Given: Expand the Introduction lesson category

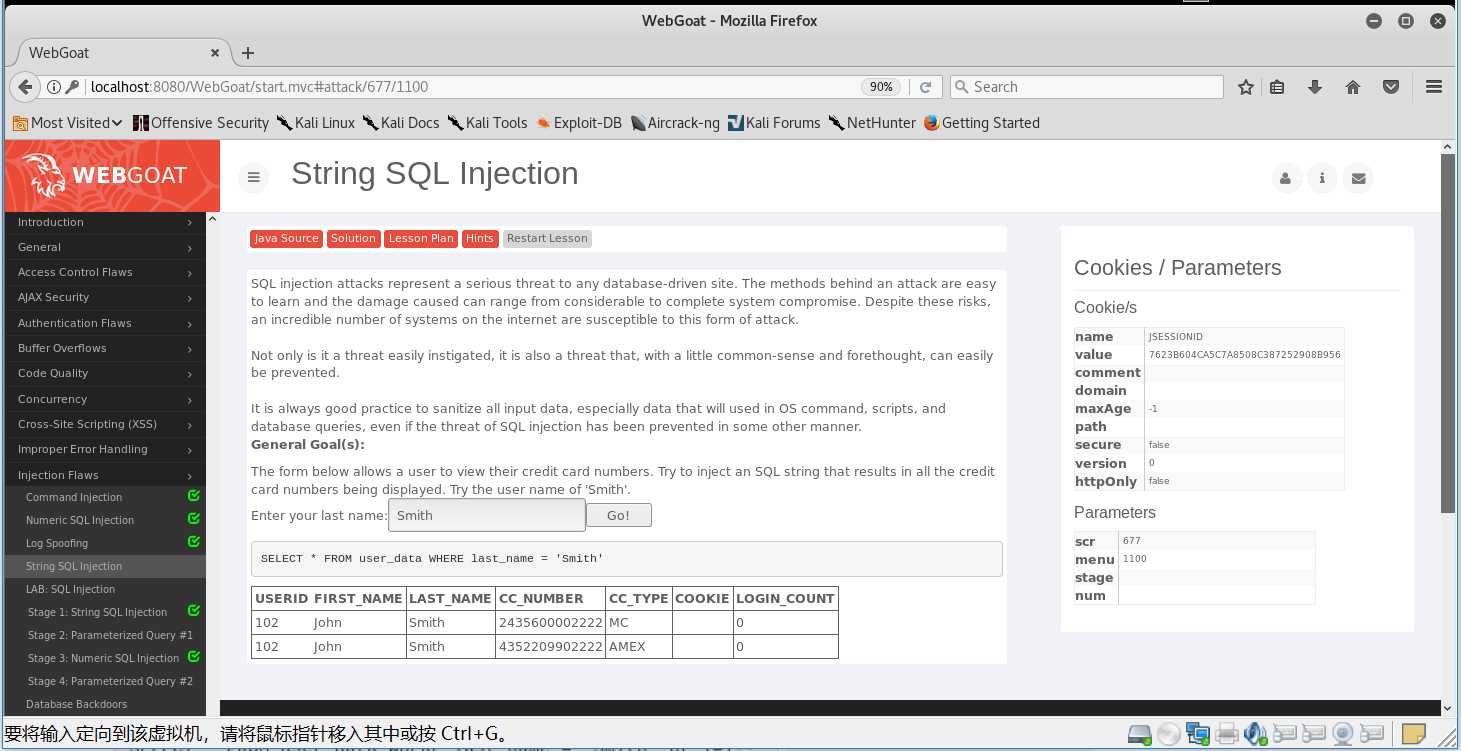Looking at the screenshot, I should tap(105, 222).
